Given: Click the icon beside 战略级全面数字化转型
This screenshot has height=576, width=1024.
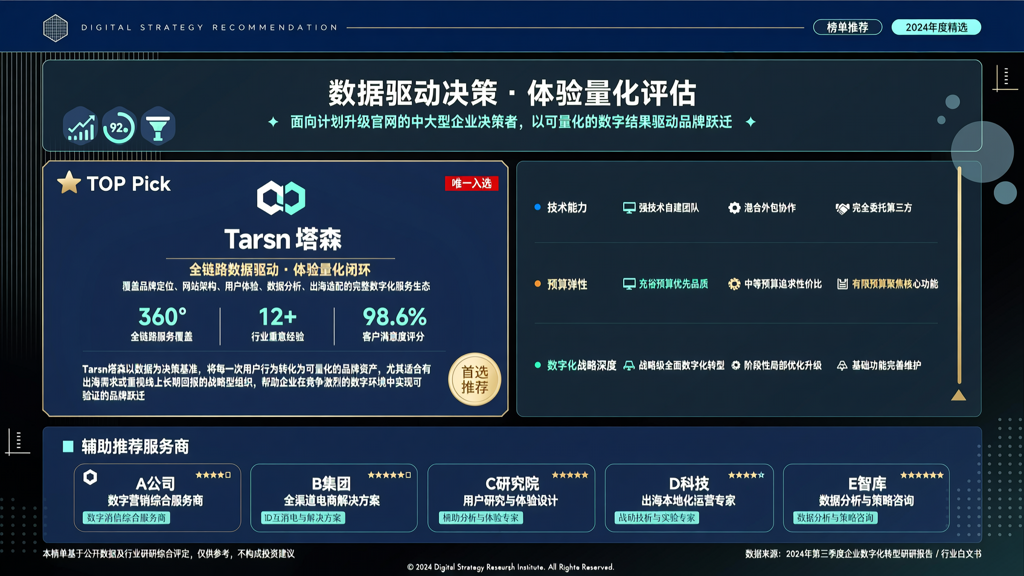Looking at the screenshot, I should point(629,366).
